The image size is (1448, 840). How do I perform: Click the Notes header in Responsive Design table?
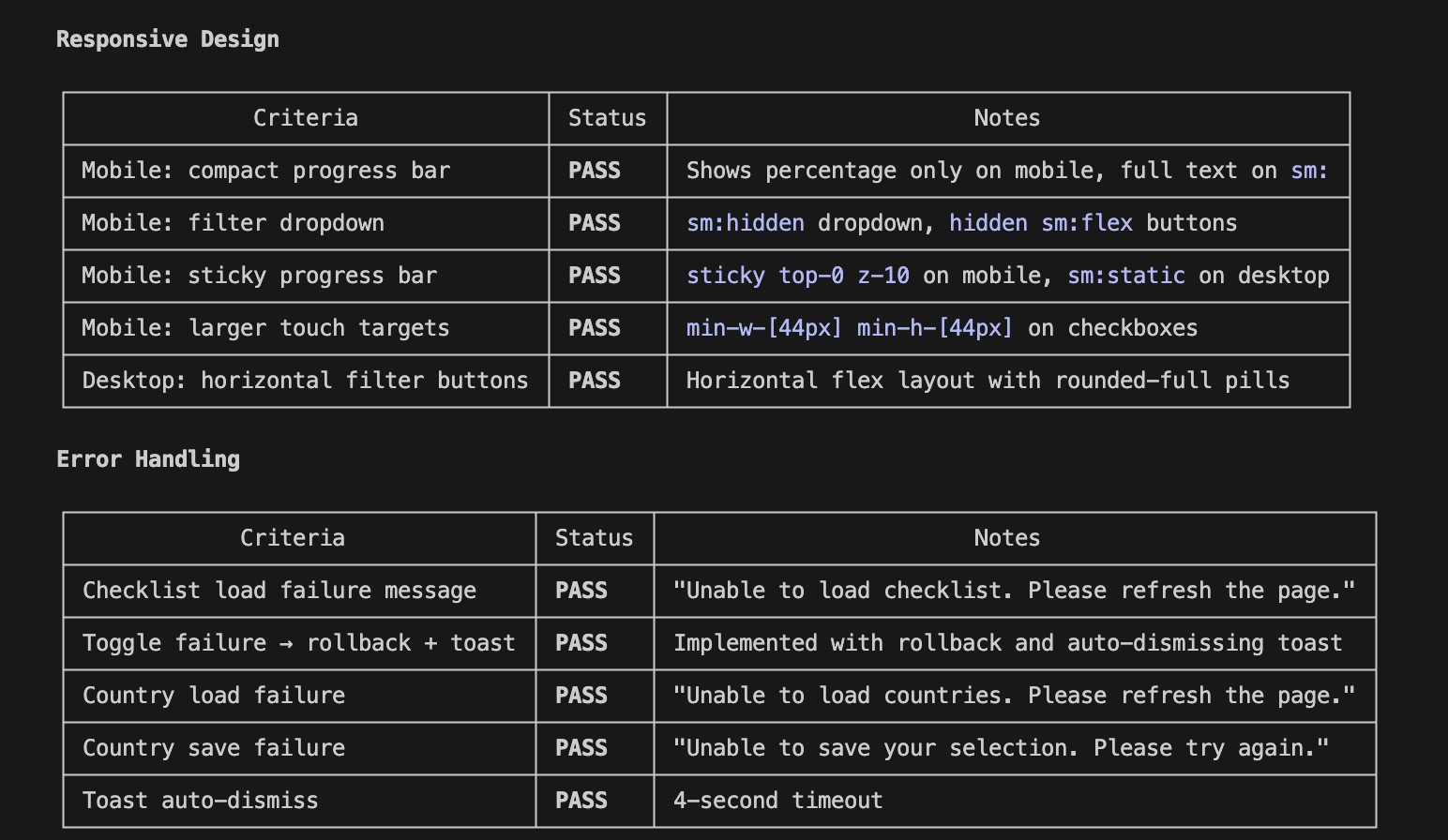tap(1006, 118)
